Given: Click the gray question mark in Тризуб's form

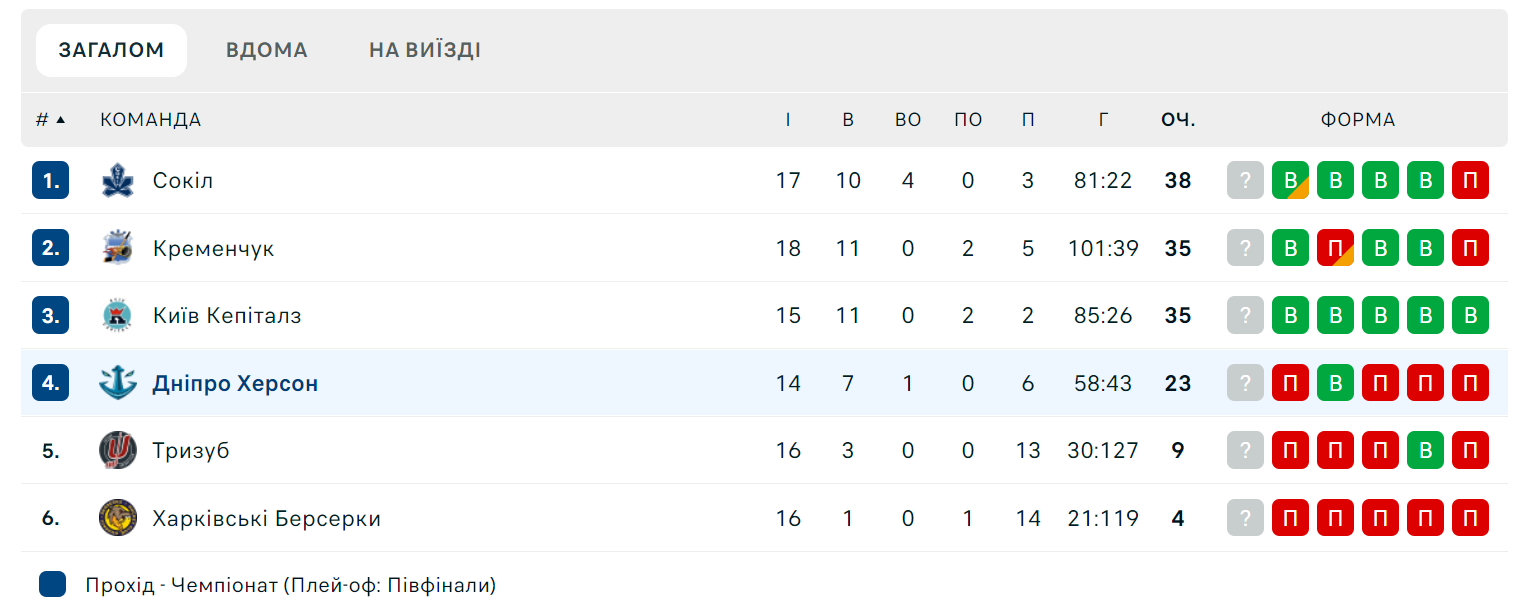Looking at the screenshot, I should coord(1245,451).
